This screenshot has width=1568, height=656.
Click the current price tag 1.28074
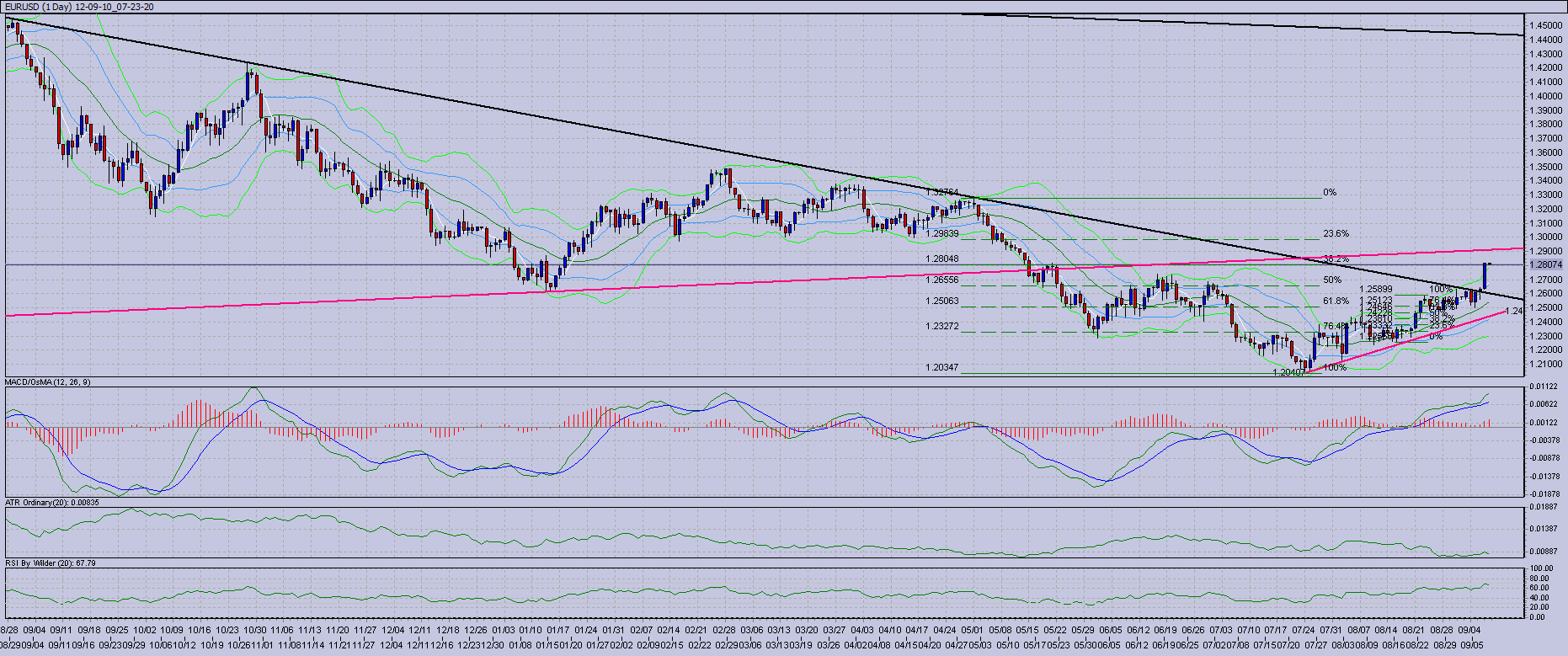[1544, 264]
